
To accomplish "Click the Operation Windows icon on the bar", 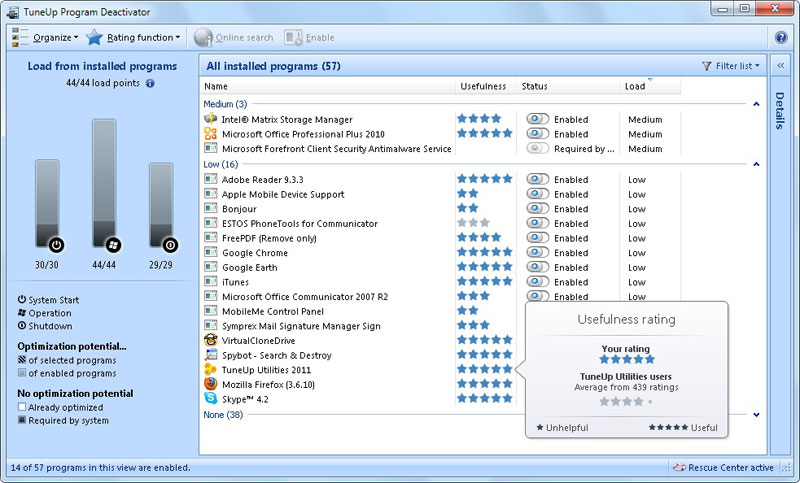I will pos(113,245).
